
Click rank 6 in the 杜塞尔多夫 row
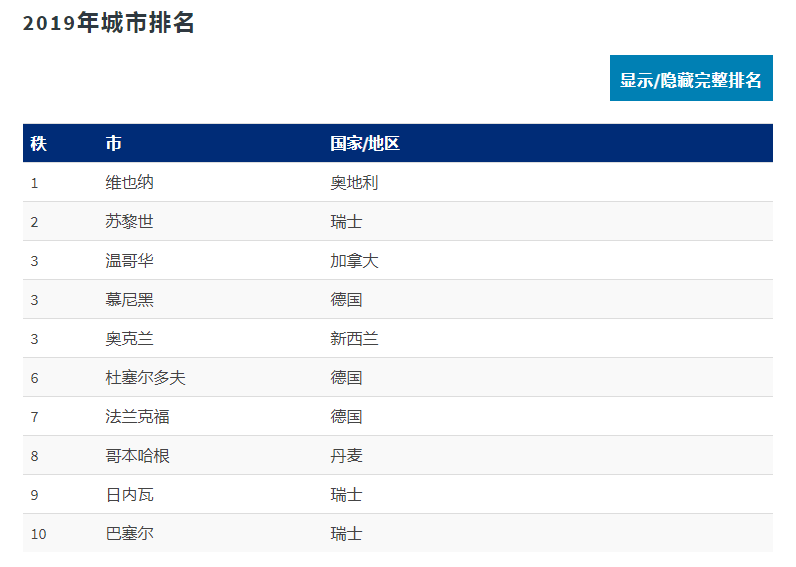pos(34,378)
